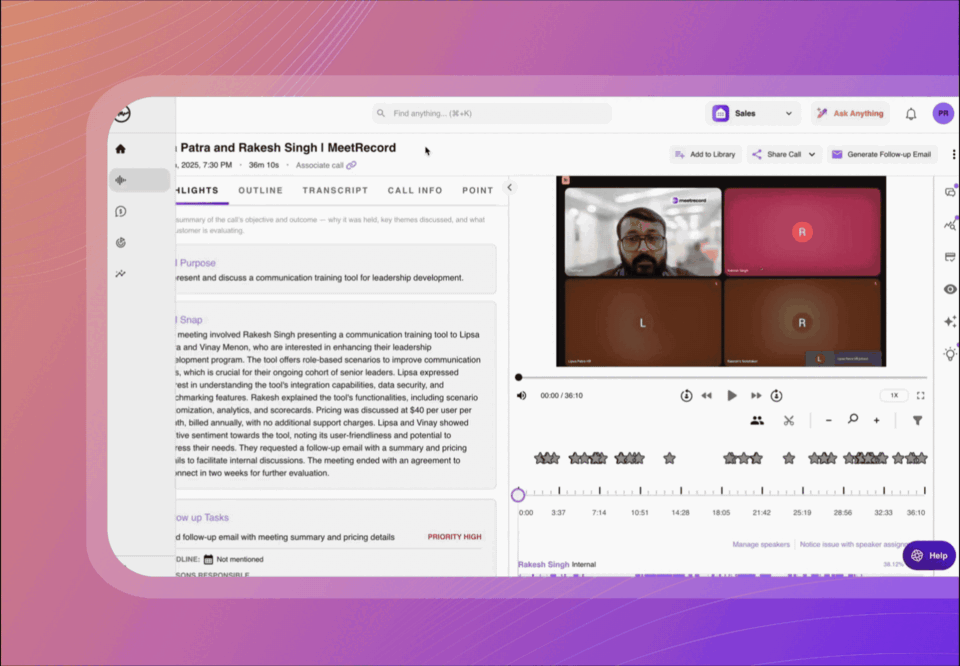Click the PRIORITY HIGH label

tap(454, 537)
